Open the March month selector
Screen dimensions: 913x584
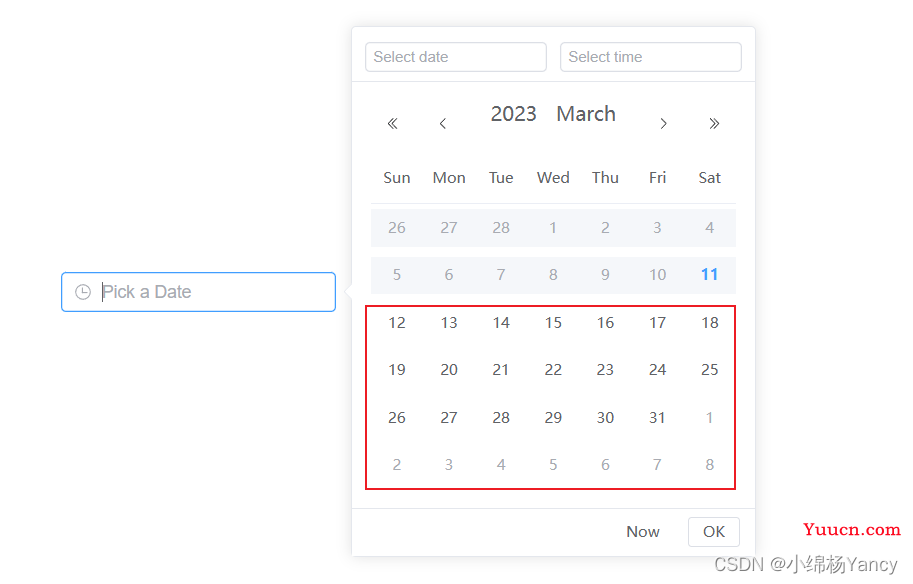click(586, 114)
